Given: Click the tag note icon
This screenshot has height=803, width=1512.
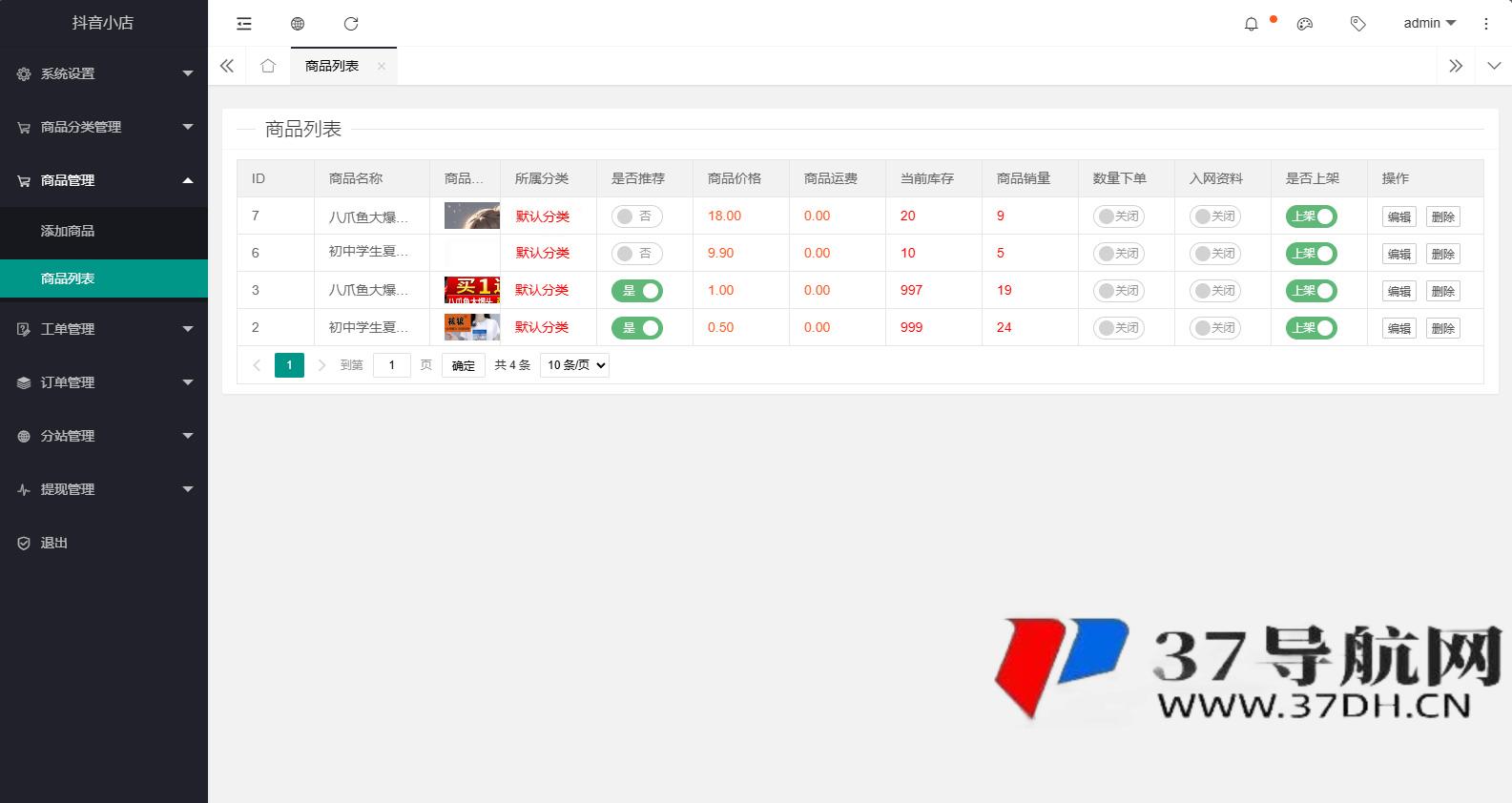Looking at the screenshot, I should tap(1358, 24).
